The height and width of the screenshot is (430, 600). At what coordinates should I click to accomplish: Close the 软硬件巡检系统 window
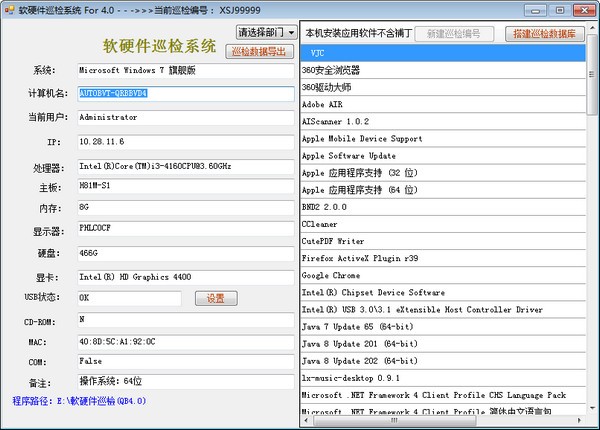coord(584,10)
